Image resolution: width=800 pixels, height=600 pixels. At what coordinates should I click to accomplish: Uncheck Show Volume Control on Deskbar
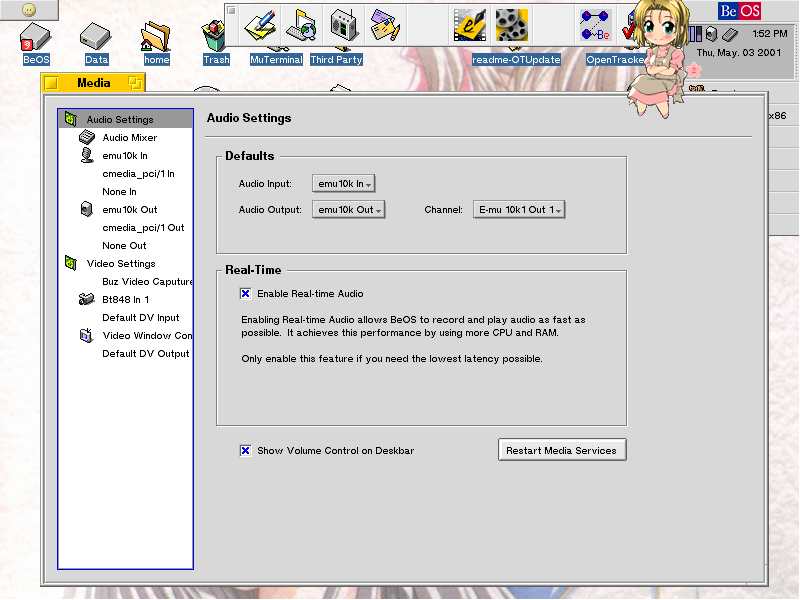(246, 451)
